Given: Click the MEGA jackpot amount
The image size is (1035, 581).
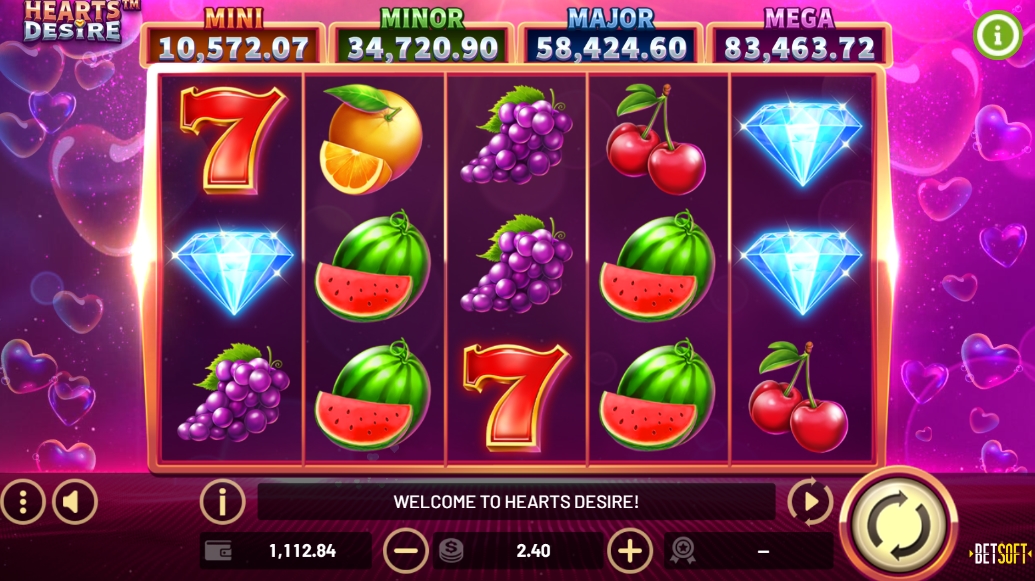Looking at the screenshot, I should tap(799, 48).
